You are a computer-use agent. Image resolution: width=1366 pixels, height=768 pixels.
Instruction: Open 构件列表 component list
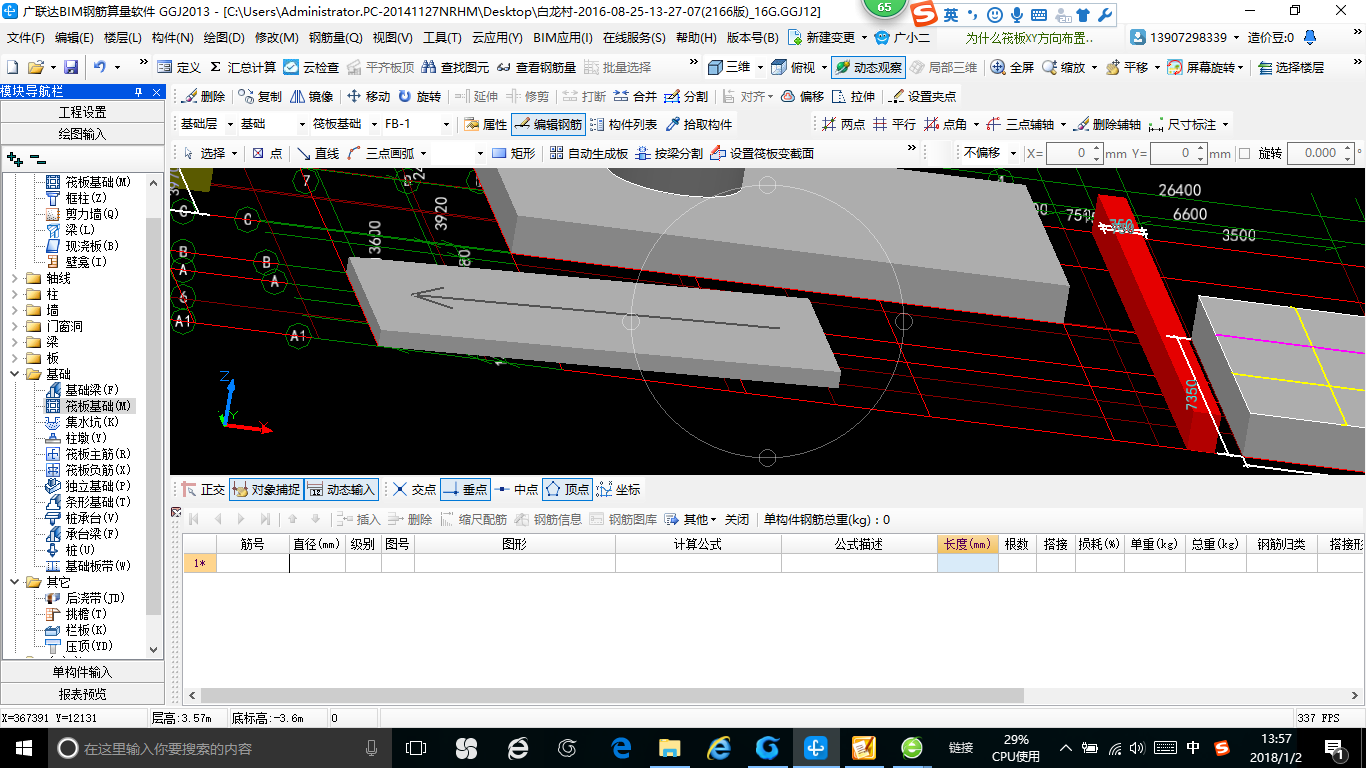pos(623,124)
